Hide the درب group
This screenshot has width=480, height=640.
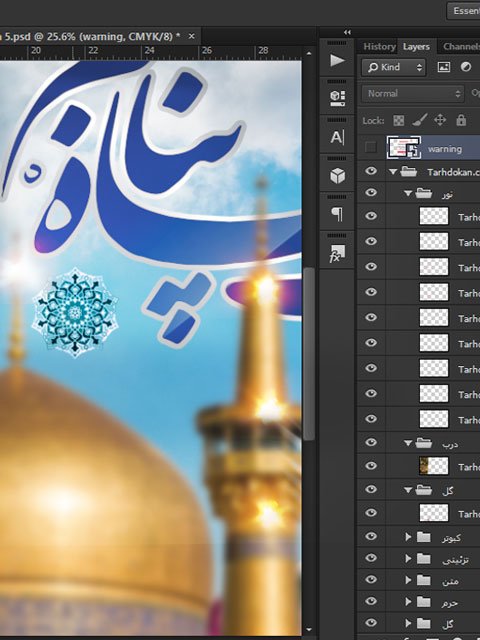(x=371, y=442)
